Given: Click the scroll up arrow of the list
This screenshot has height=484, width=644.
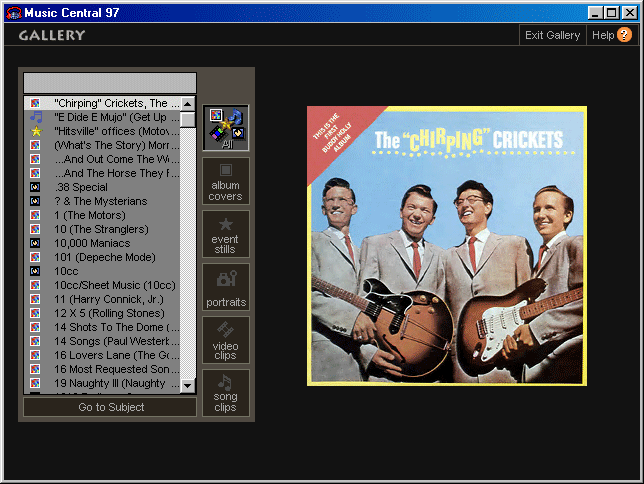Looking at the screenshot, I should (188, 104).
